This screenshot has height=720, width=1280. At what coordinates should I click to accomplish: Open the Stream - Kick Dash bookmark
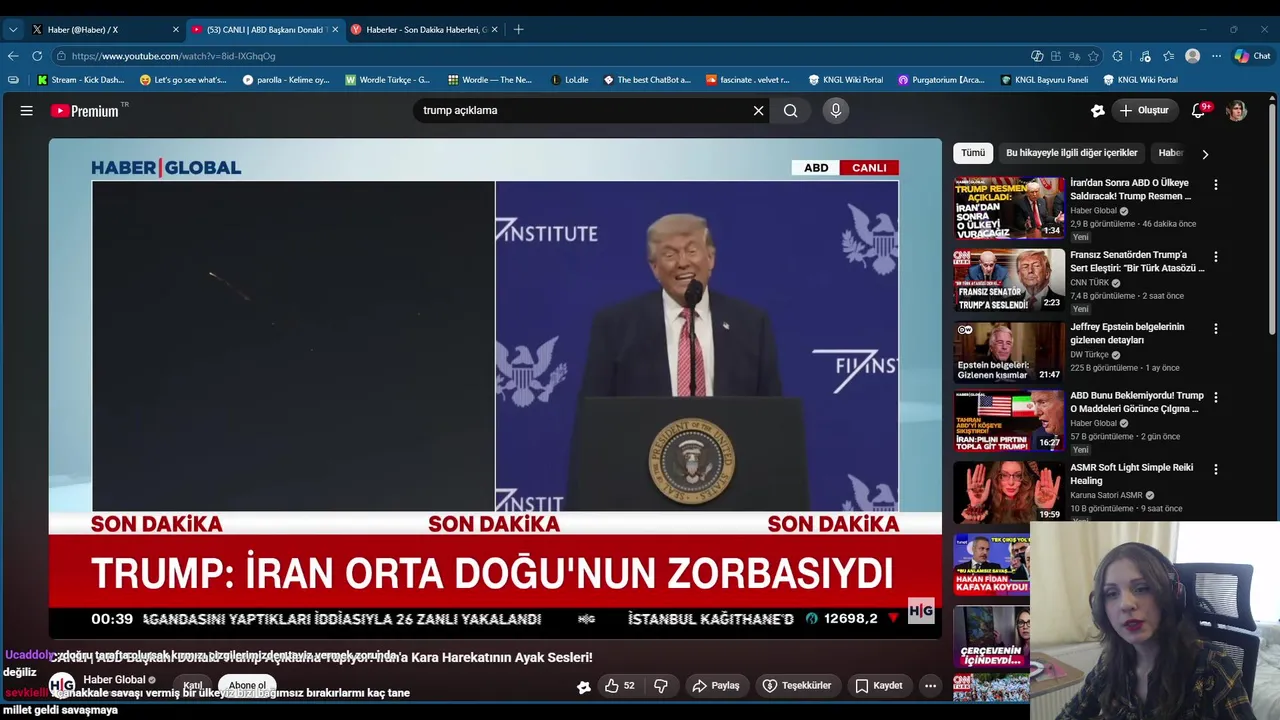pyautogui.click(x=81, y=80)
